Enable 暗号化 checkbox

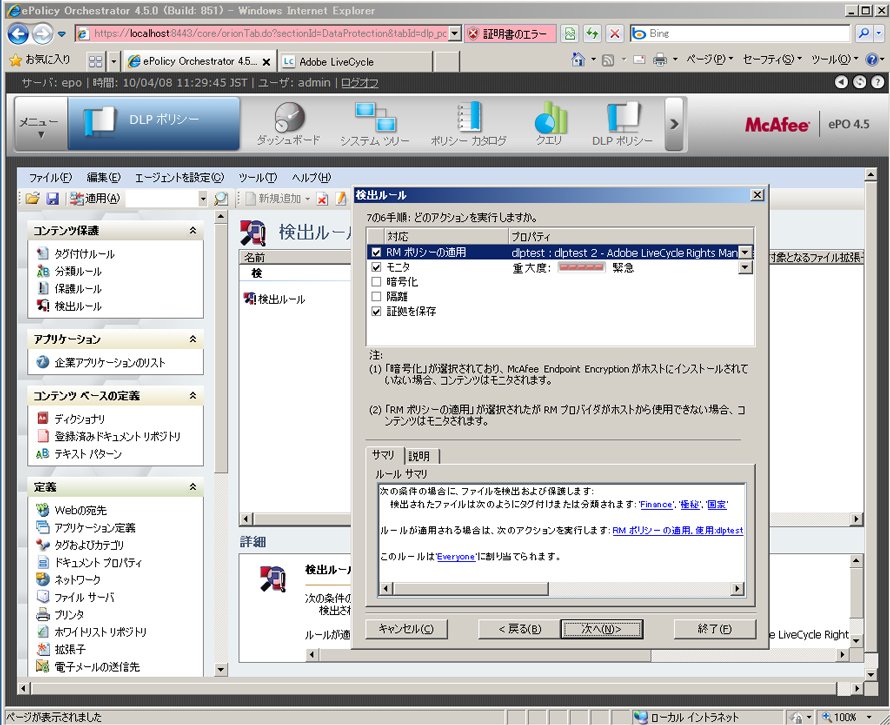click(376, 282)
